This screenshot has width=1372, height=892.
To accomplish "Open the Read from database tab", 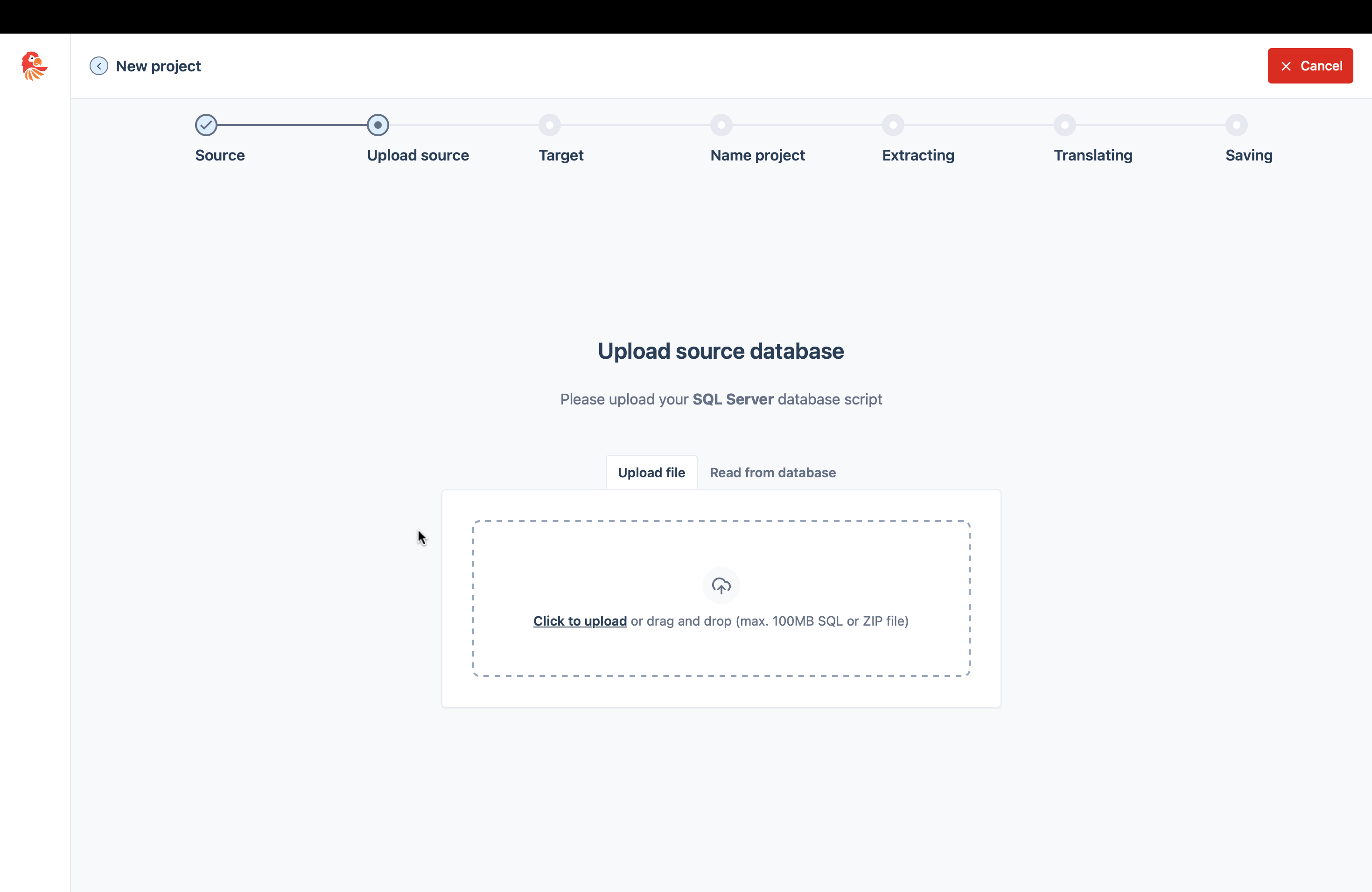I will [x=772, y=473].
